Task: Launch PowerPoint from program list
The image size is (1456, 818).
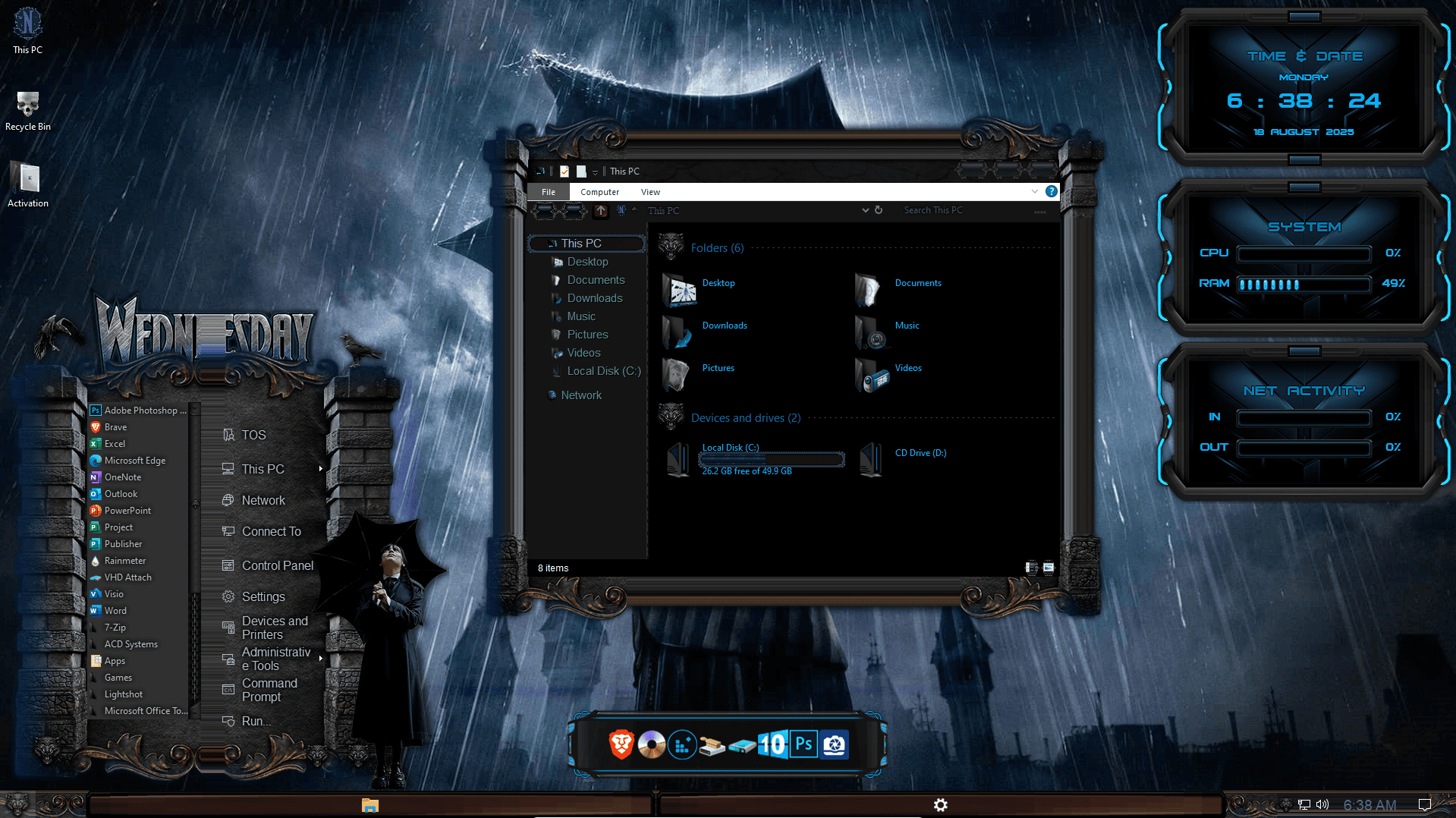Action: click(x=127, y=511)
